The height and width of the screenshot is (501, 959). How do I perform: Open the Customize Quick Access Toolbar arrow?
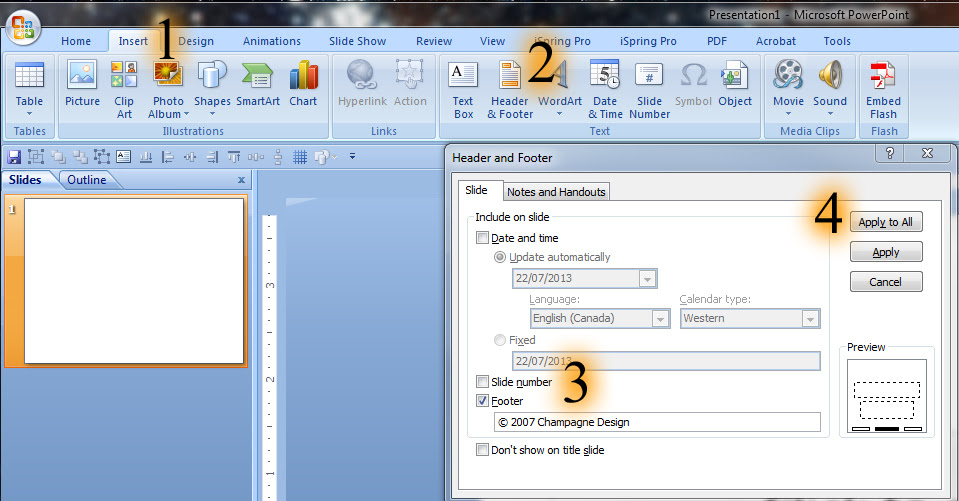coord(352,157)
